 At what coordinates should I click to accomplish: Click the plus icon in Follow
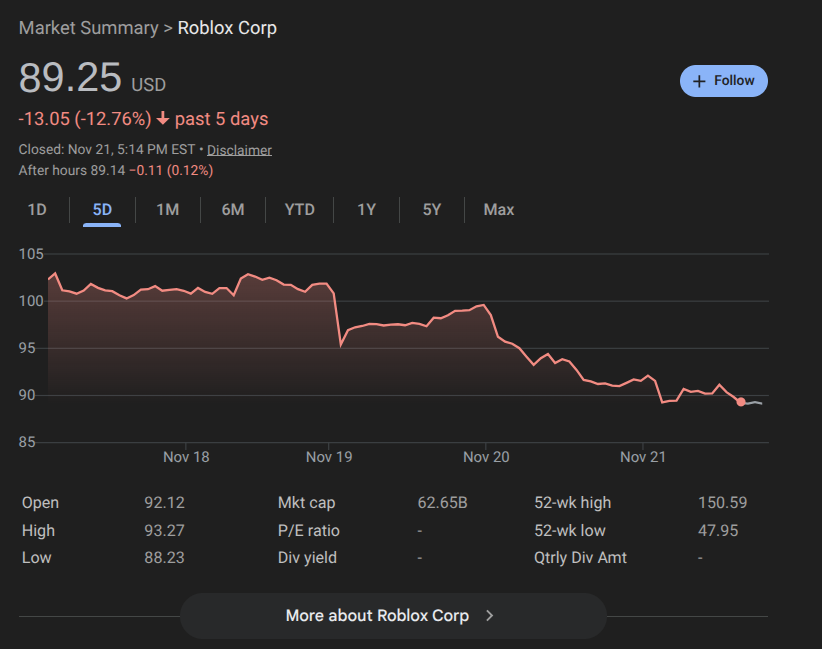click(x=699, y=81)
